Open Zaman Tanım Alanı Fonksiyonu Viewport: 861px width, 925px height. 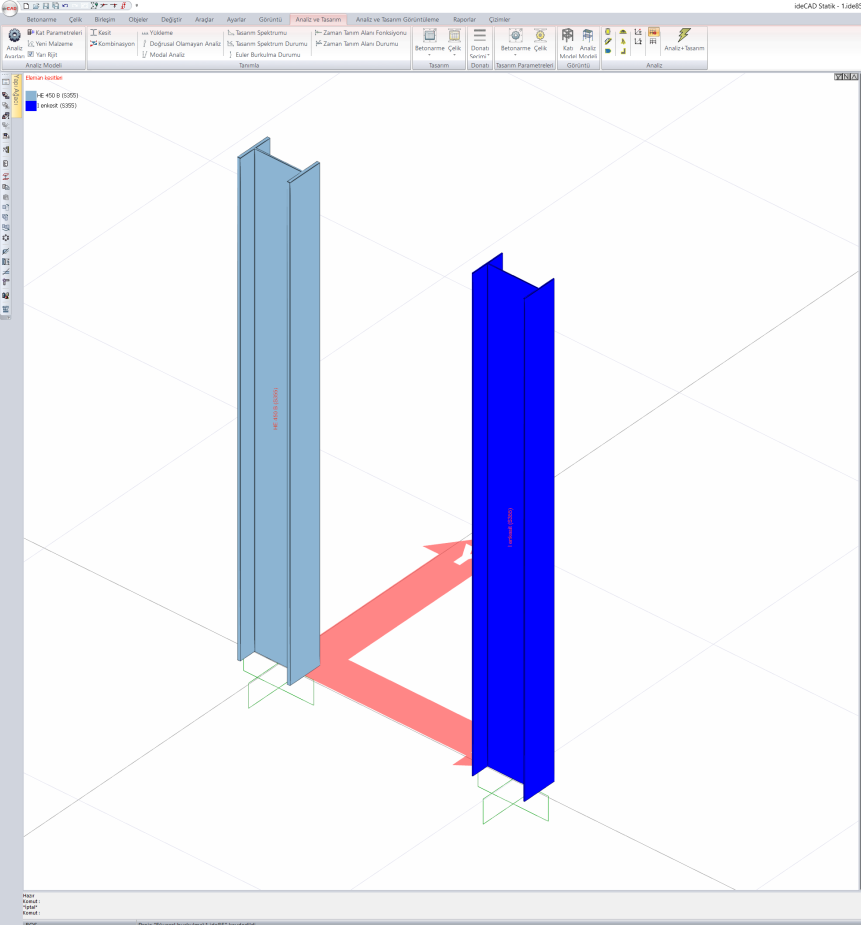(x=360, y=32)
